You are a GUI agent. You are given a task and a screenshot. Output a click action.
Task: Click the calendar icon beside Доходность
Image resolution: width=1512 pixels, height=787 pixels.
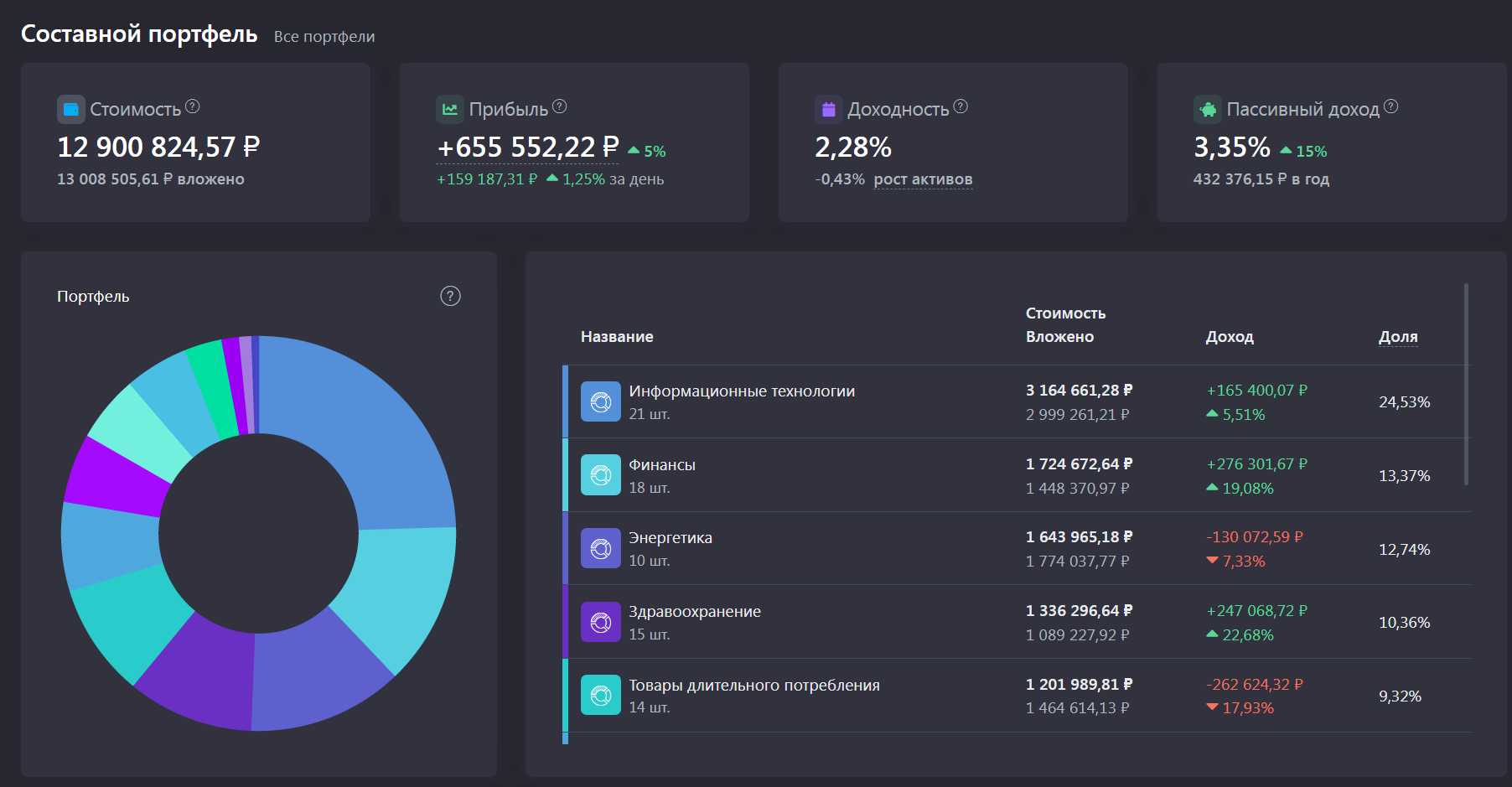click(829, 109)
